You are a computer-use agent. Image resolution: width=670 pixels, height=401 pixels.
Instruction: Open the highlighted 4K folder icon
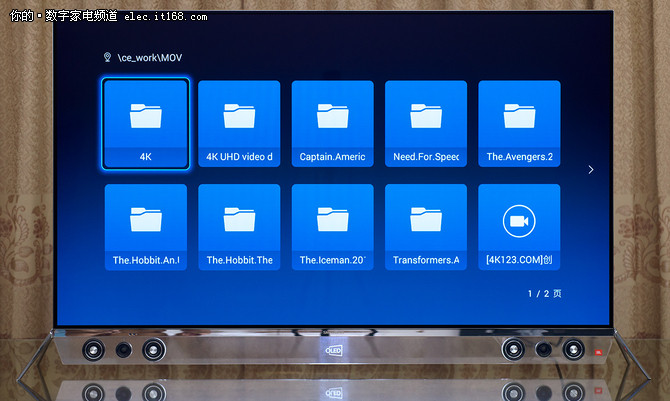pos(145,116)
